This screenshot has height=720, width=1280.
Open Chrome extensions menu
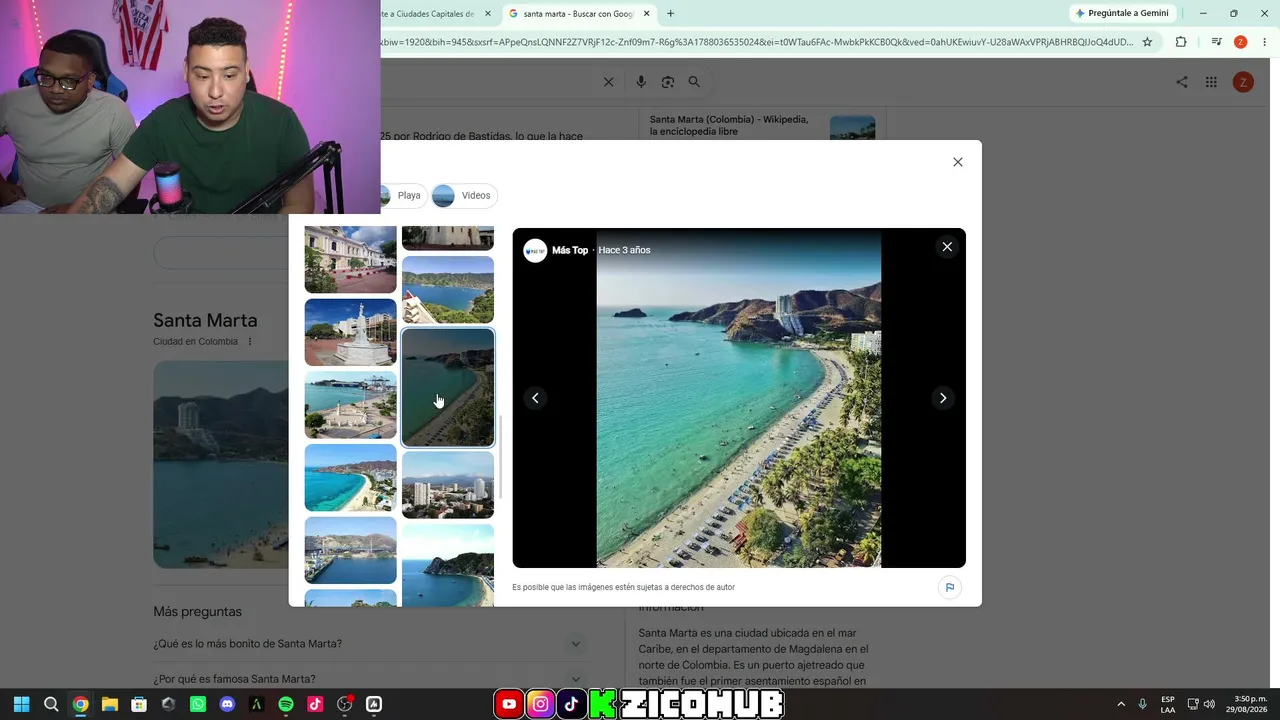[1181, 42]
